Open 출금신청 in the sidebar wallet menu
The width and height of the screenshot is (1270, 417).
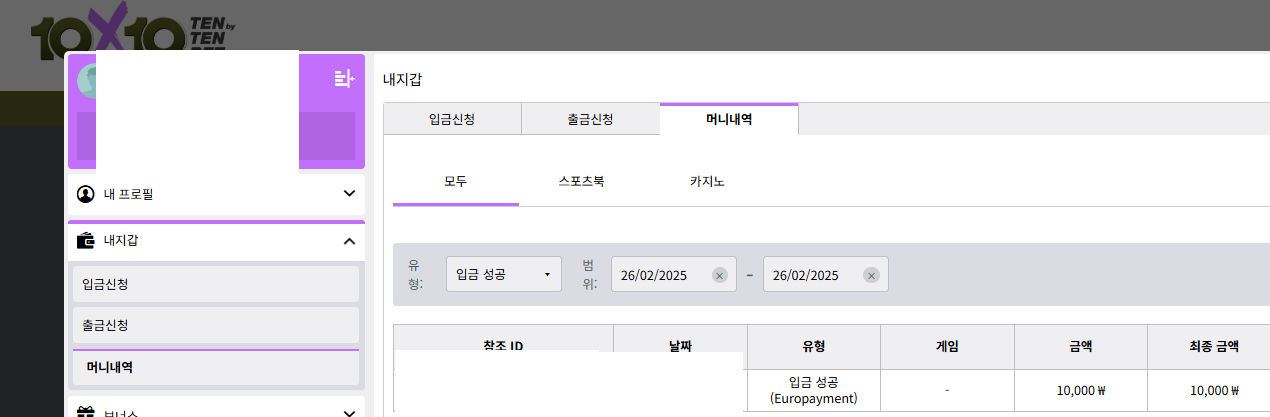(x=215, y=325)
